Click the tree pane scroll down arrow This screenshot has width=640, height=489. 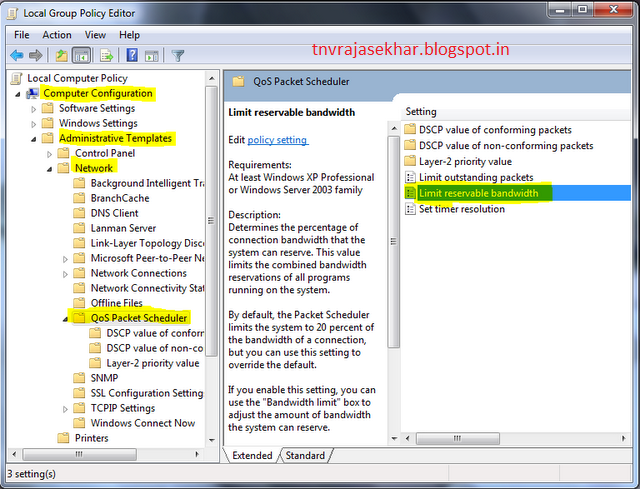211,440
